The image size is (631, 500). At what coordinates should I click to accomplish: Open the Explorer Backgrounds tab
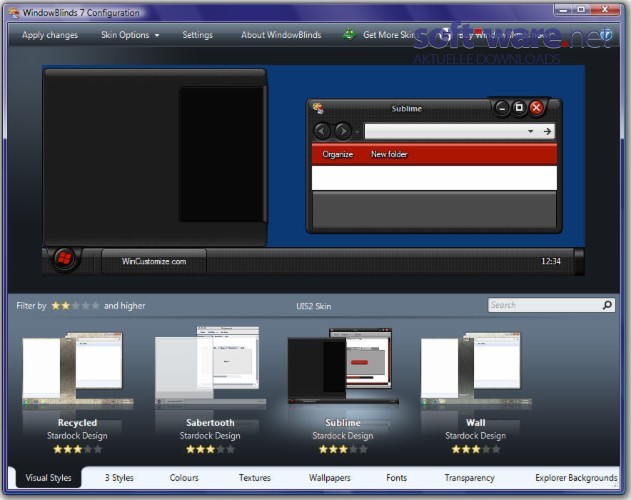(x=576, y=478)
